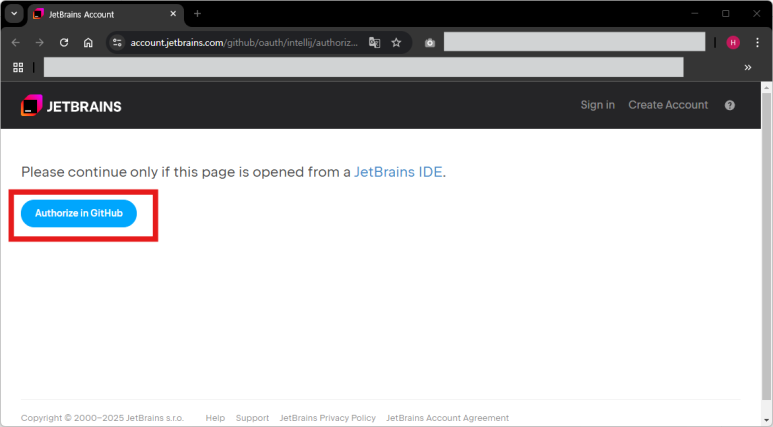Open the tab search dropdown arrow
Image resolution: width=773 pixels, height=427 pixels.
point(14,14)
